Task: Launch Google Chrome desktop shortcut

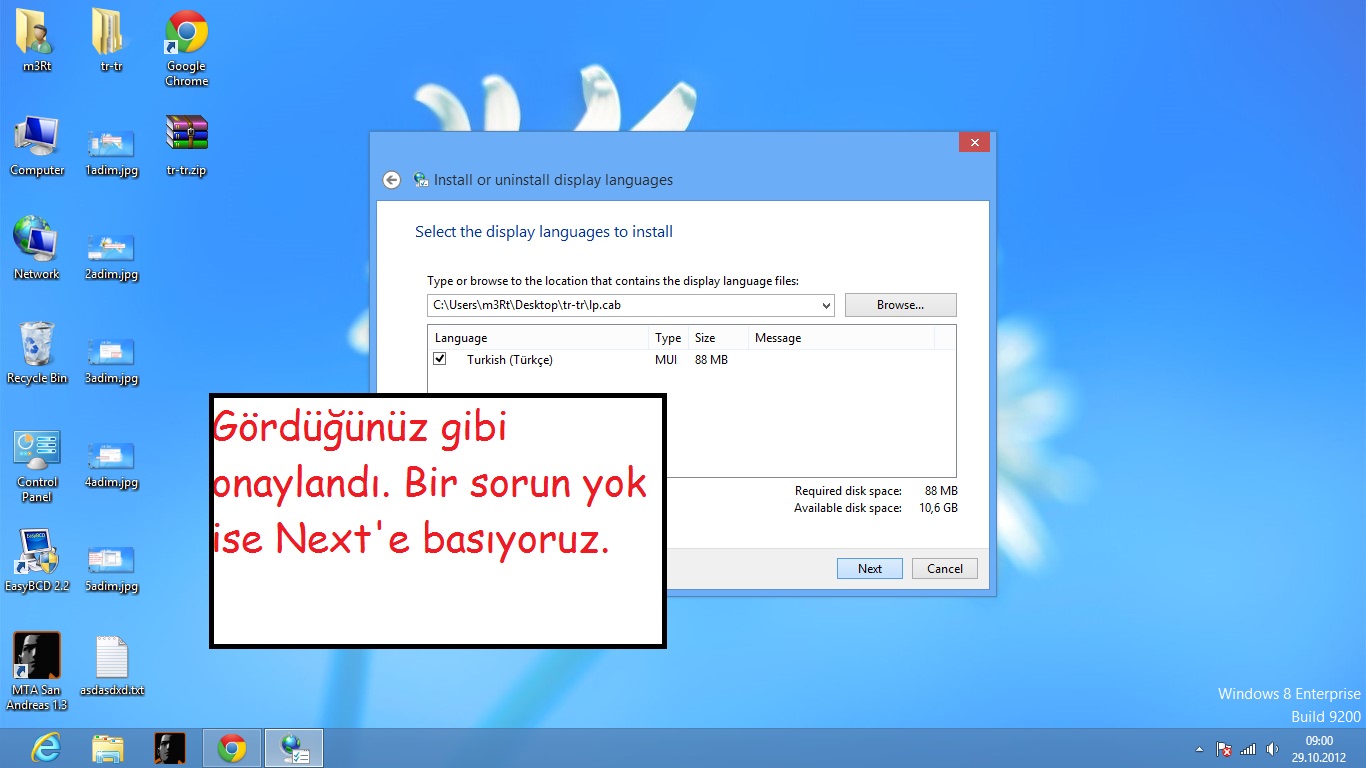Action: pyautogui.click(x=186, y=48)
